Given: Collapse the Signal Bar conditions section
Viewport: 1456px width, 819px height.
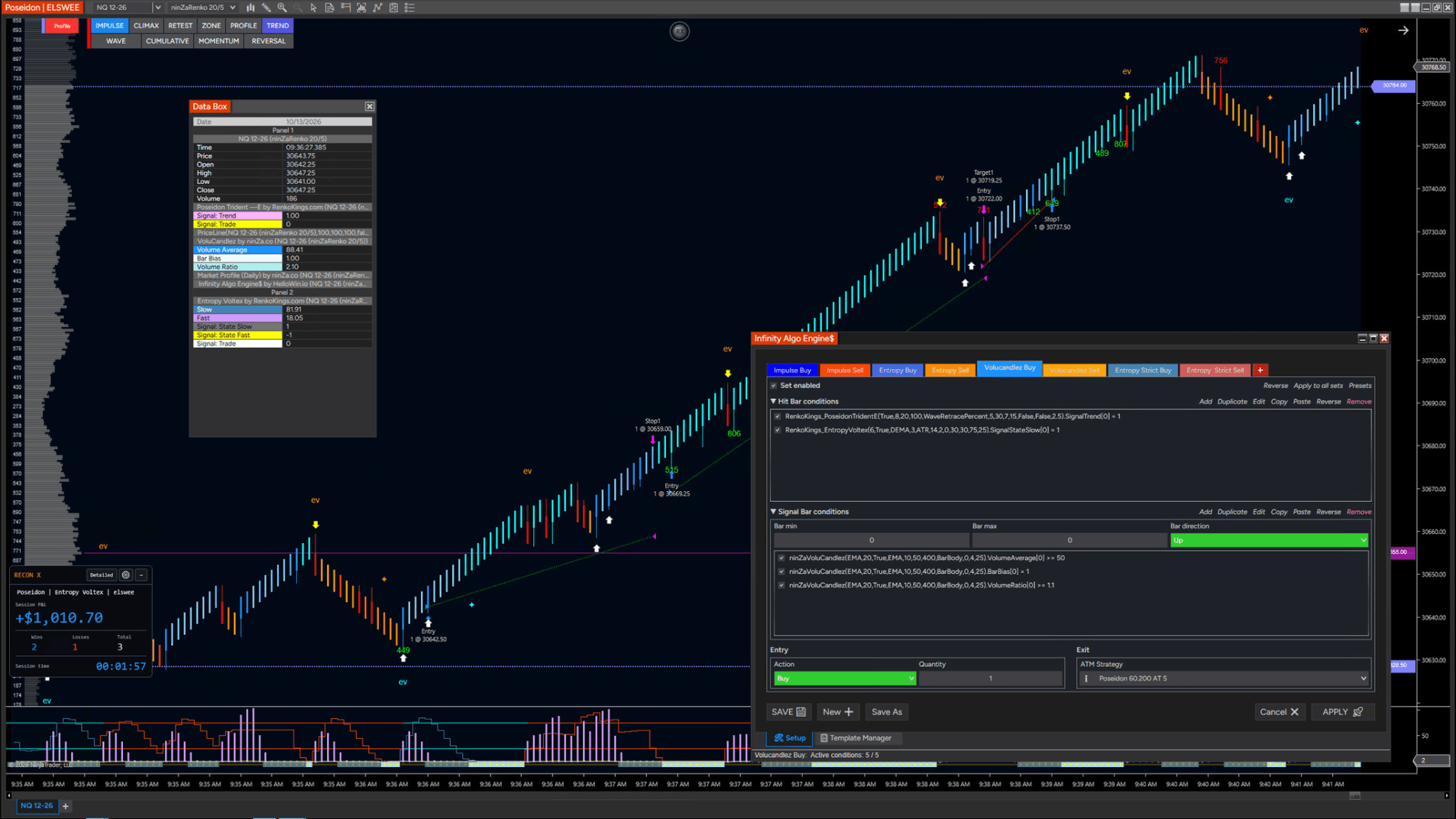Looking at the screenshot, I should (x=773, y=512).
